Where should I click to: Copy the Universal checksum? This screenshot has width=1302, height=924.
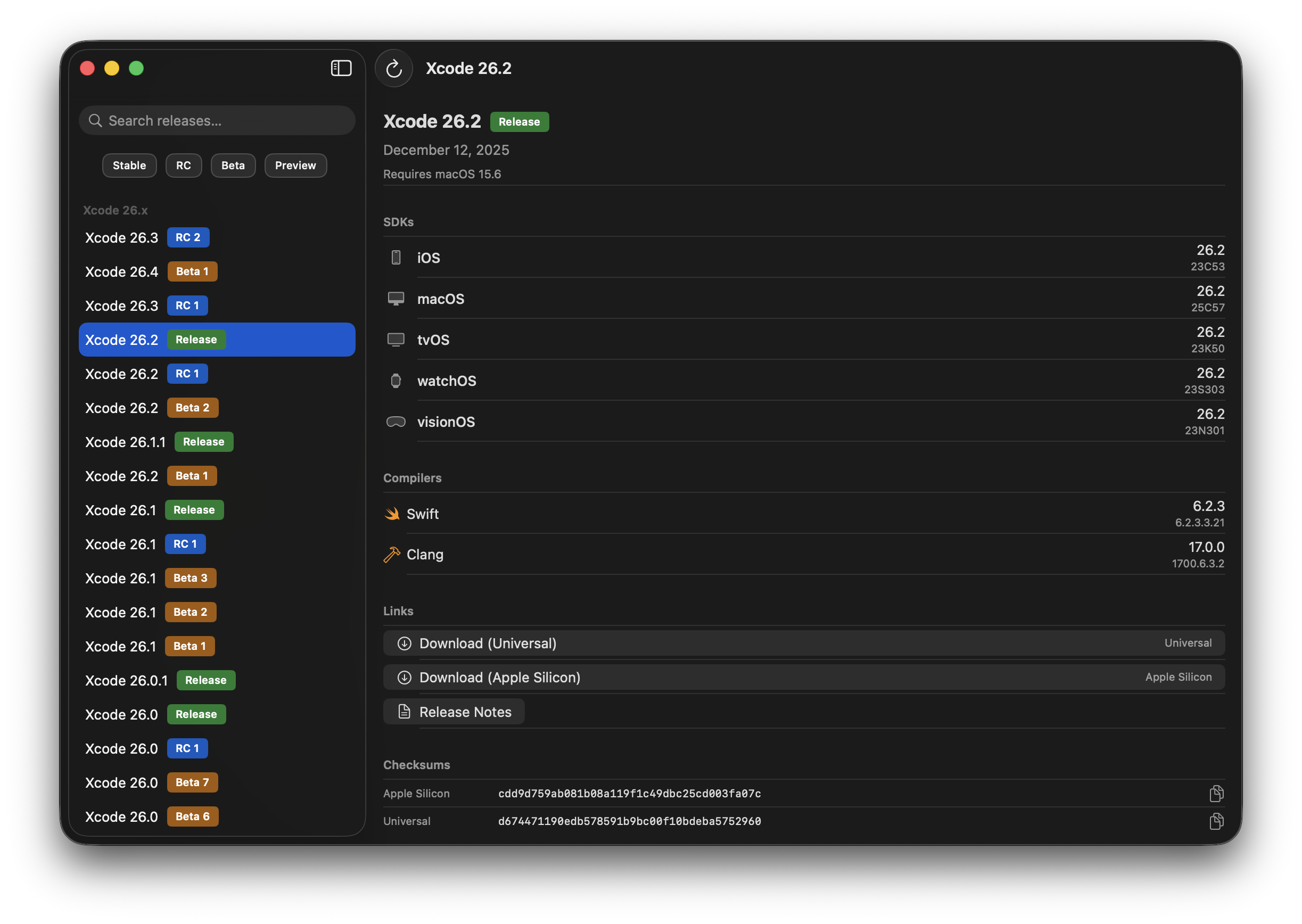click(x=1216, y=821)
